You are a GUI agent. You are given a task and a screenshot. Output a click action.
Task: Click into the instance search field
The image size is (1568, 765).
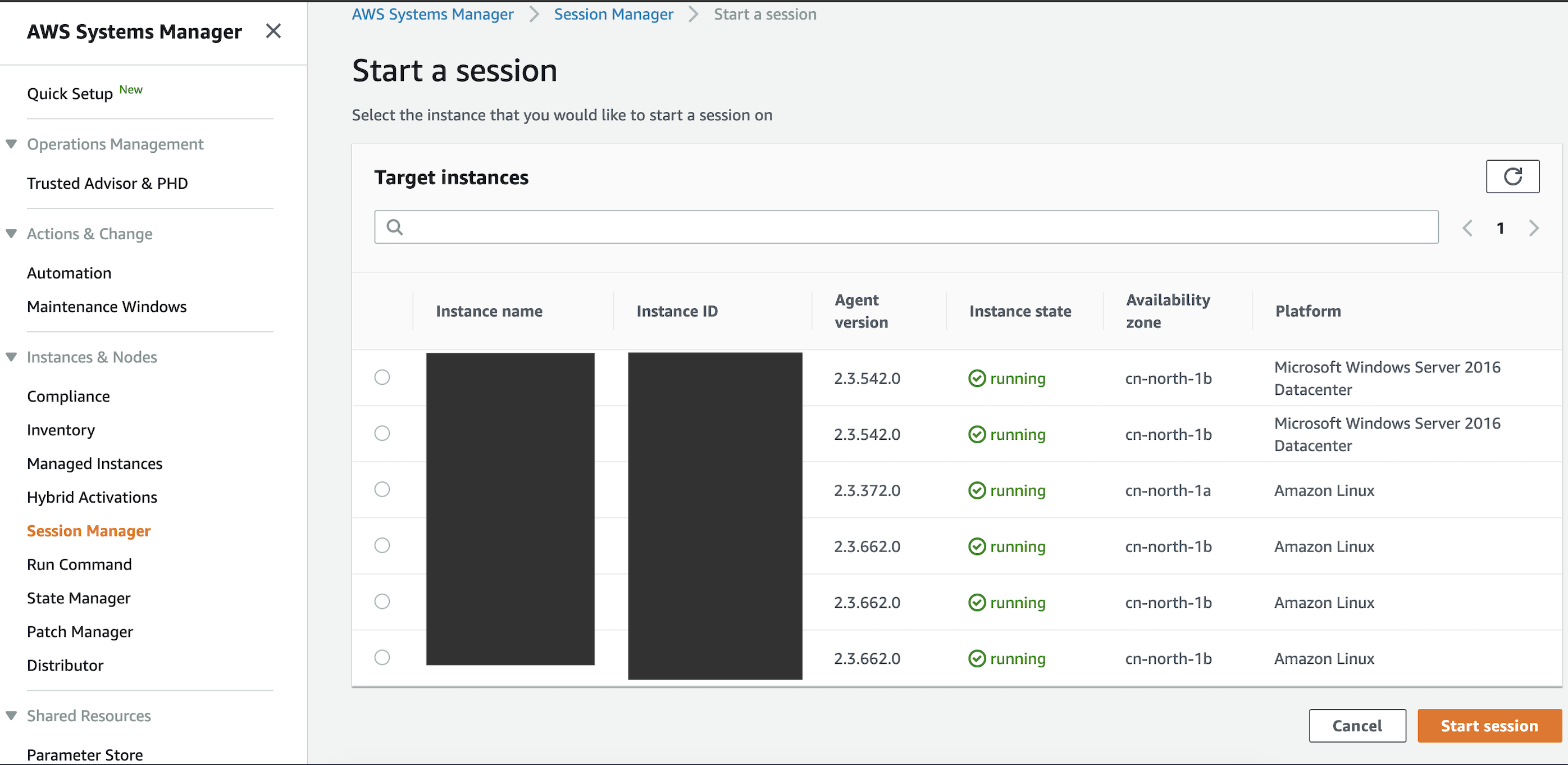(x=913, y=227)
